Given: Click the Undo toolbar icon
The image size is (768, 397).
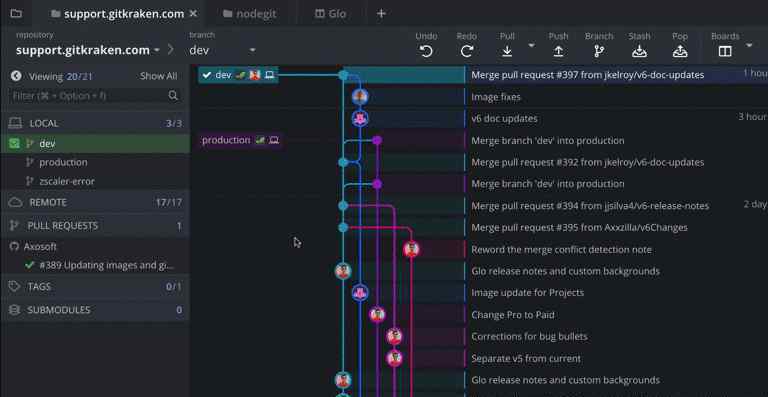Looking at the screenshot, I should (x=426, y=51).
